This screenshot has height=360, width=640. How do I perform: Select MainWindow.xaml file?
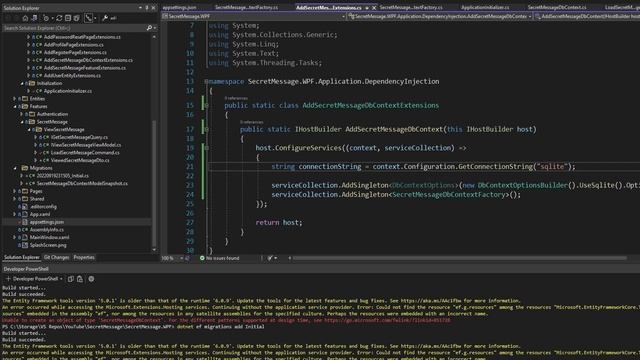point(49,237)
